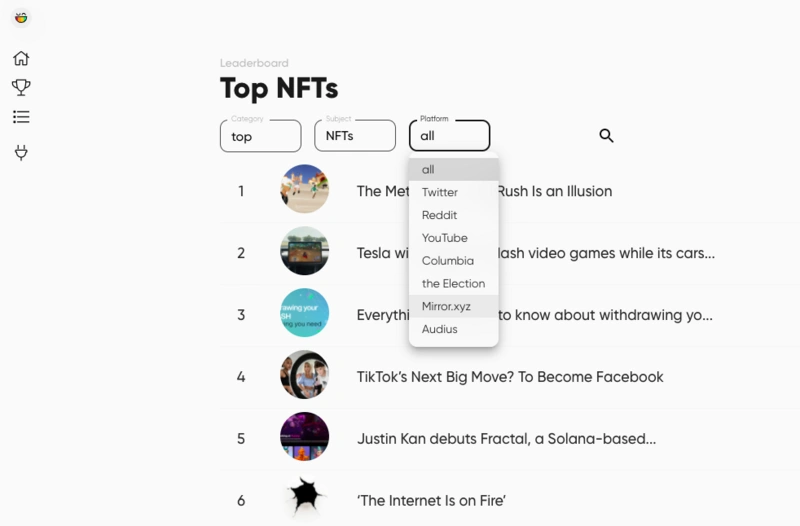This screenshot has height=526, width=800.
Task: Select Reddit from the platform list
Action: pyautogui.click(x=439, y=215)
